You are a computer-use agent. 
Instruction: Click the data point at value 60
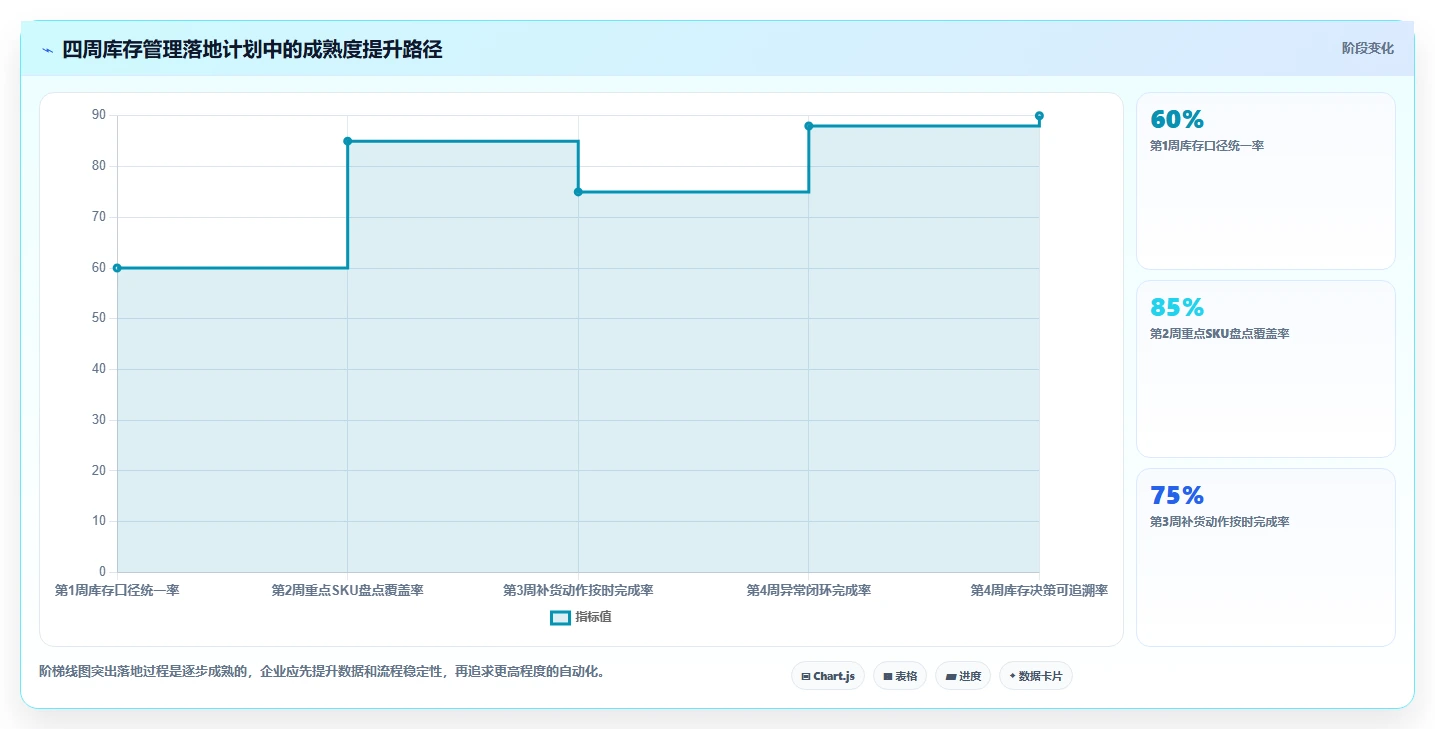click(x=117, y=268)
